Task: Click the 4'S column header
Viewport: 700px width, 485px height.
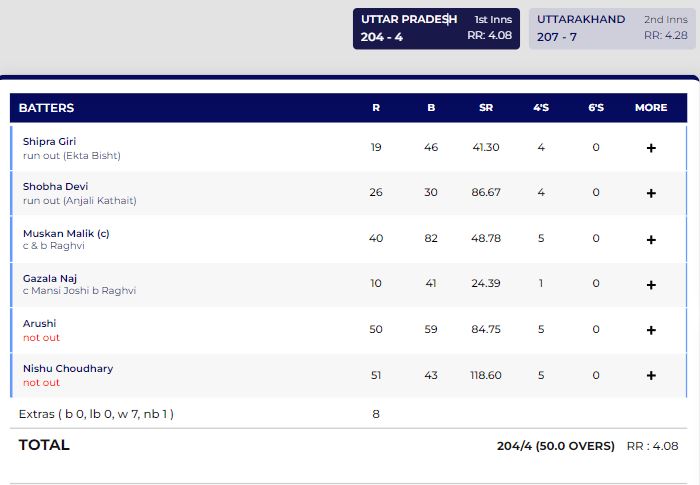Action: pos(541,108)
